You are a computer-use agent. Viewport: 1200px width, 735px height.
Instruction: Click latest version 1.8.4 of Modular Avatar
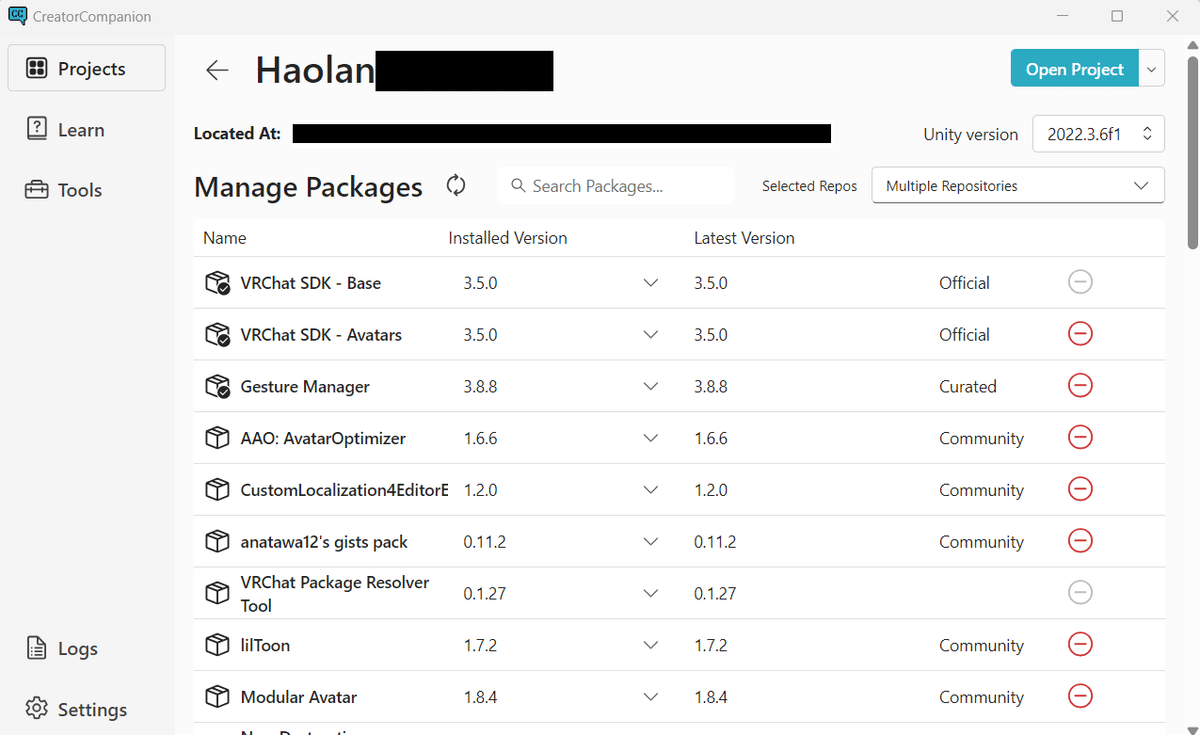[711, 697]
